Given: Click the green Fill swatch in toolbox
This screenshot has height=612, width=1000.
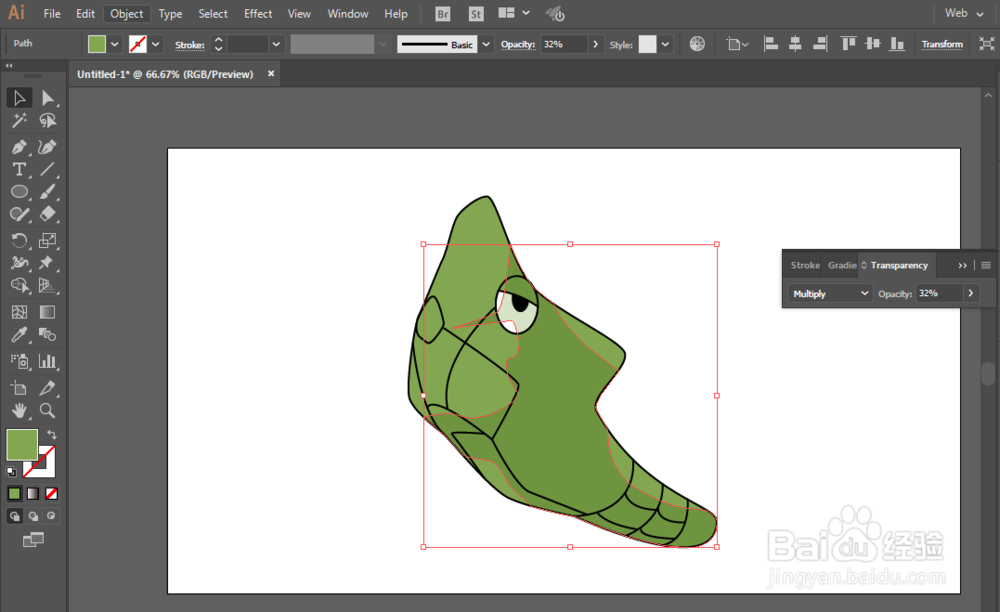Looking at the screenshot, I should coord(22,445).
